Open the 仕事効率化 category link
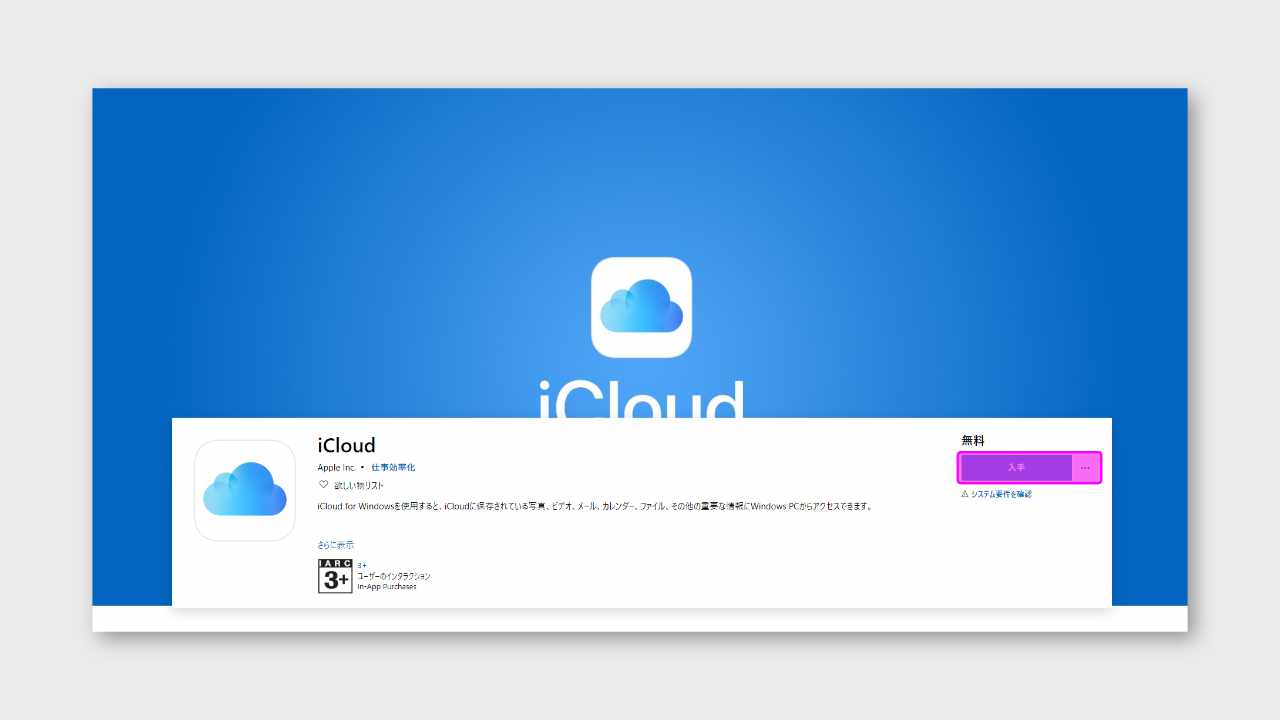The image size is (1280, 720). click(393, 467)
